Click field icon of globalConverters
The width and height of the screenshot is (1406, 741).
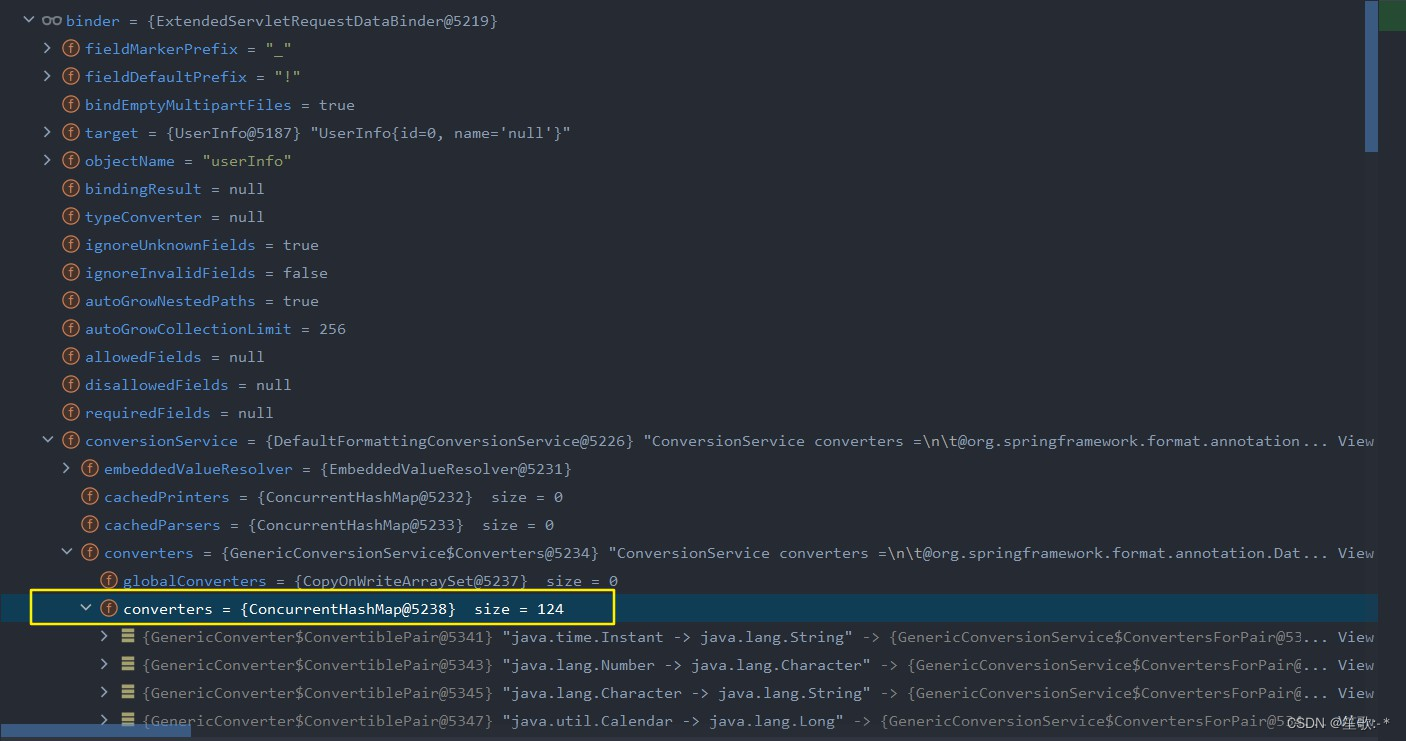tap(108, 580)
